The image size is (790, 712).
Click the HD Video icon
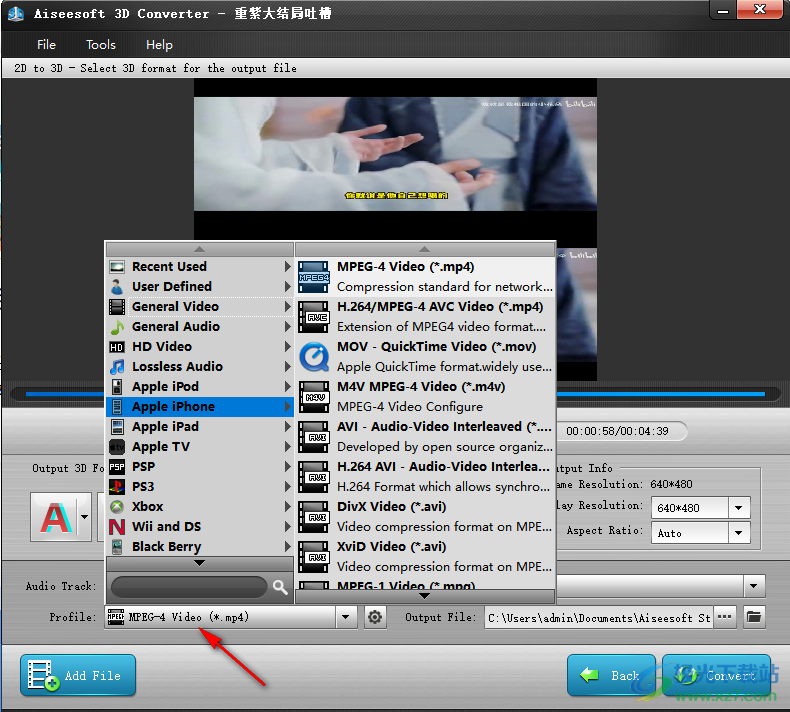pos(117,347)
